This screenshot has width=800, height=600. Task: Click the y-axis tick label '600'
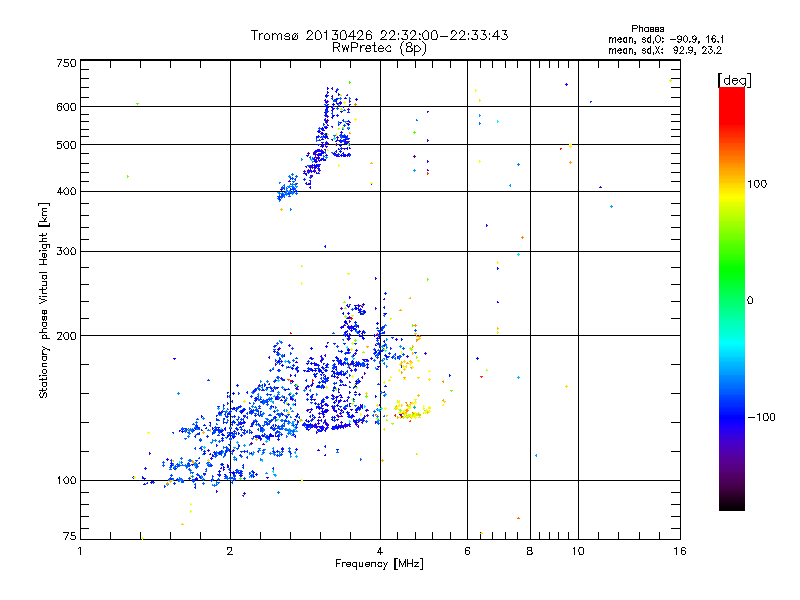pos(66,107)
